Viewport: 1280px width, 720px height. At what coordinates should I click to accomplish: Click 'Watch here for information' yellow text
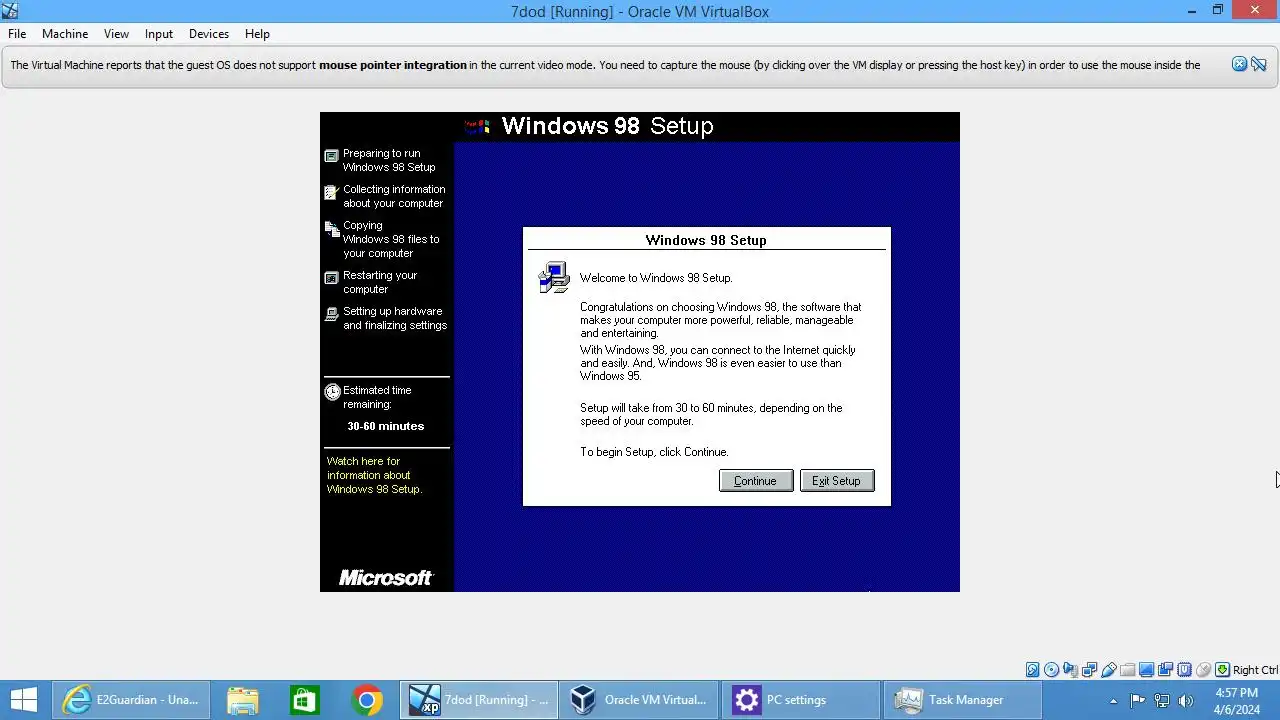click(x=374, y=475)
